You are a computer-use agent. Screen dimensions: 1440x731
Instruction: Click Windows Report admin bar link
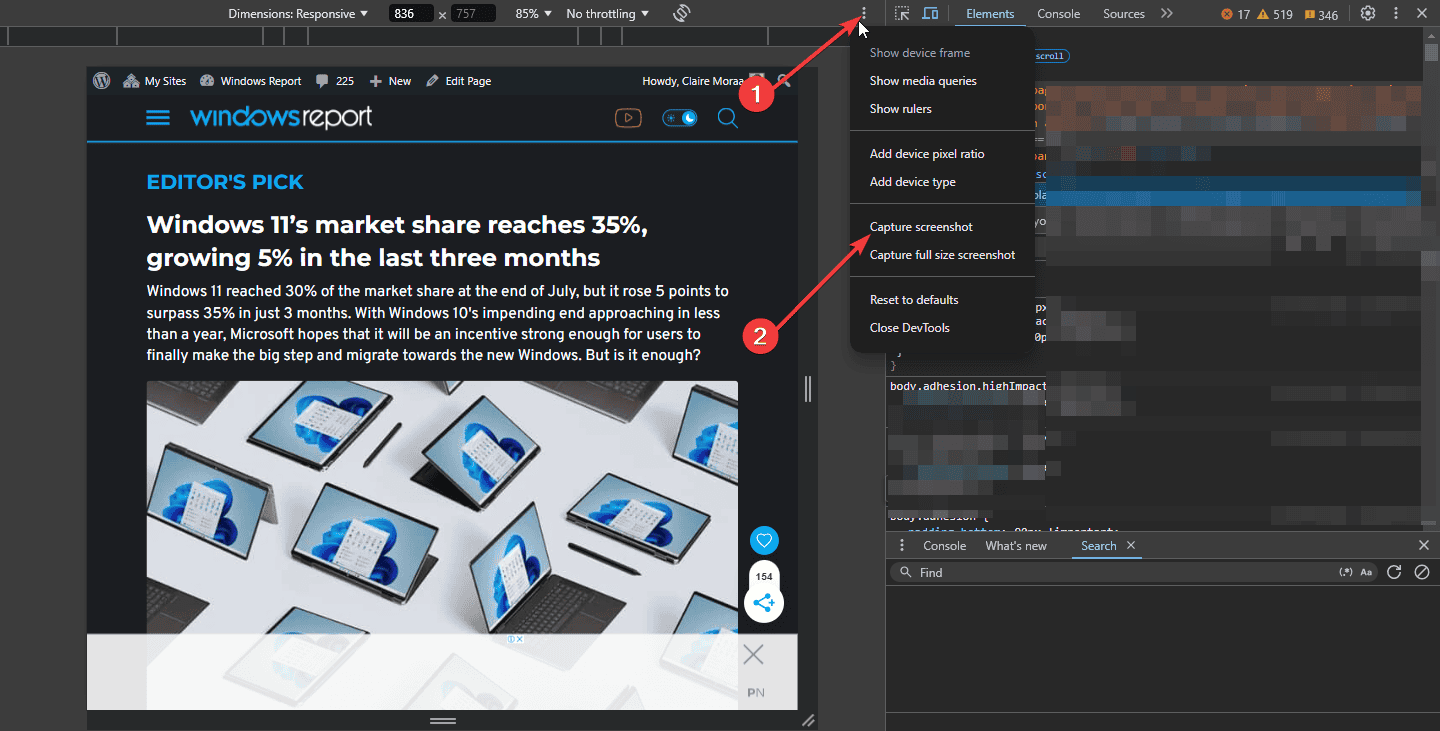click(250, 81)
